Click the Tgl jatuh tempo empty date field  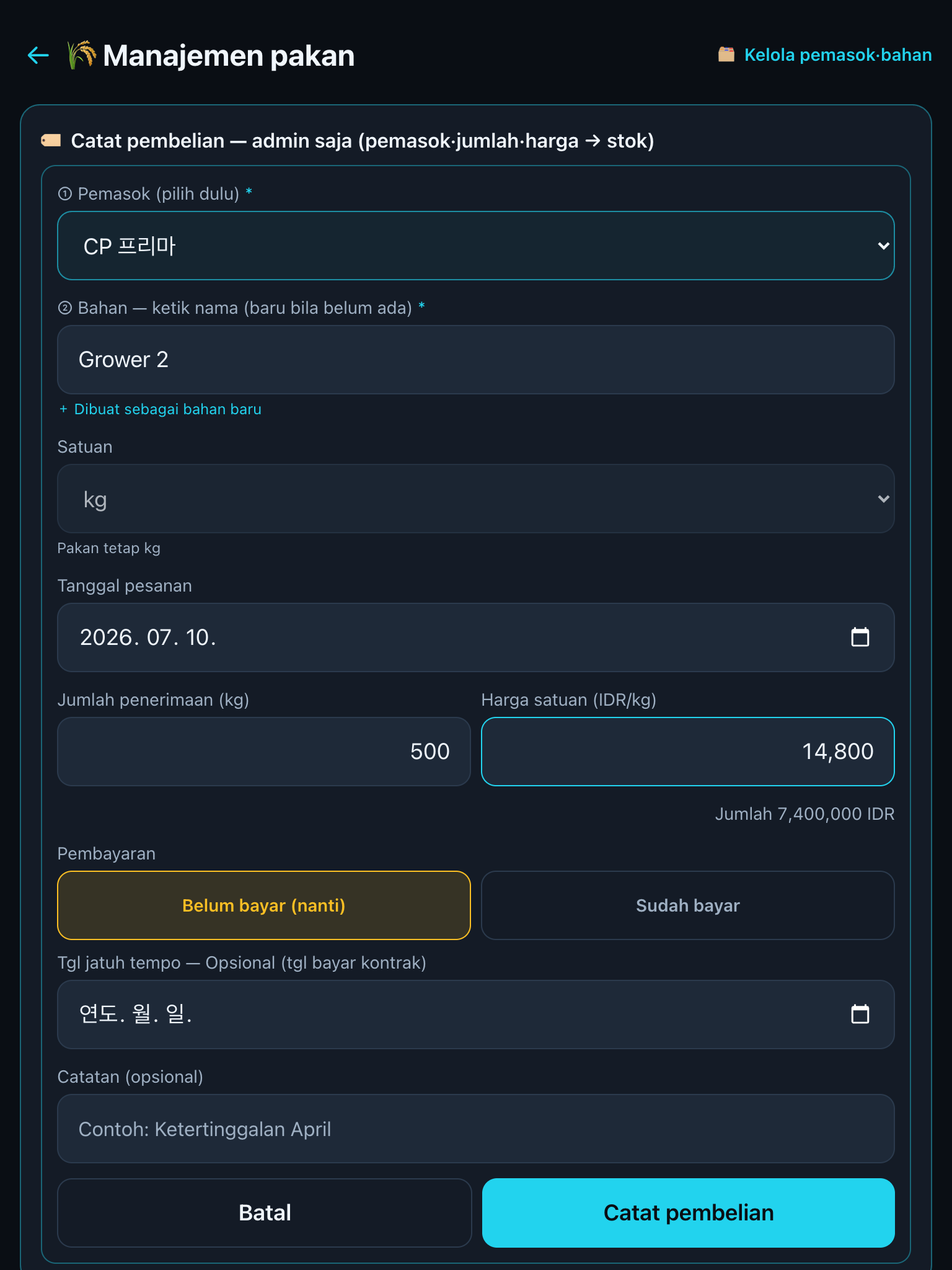point(476,1015)
